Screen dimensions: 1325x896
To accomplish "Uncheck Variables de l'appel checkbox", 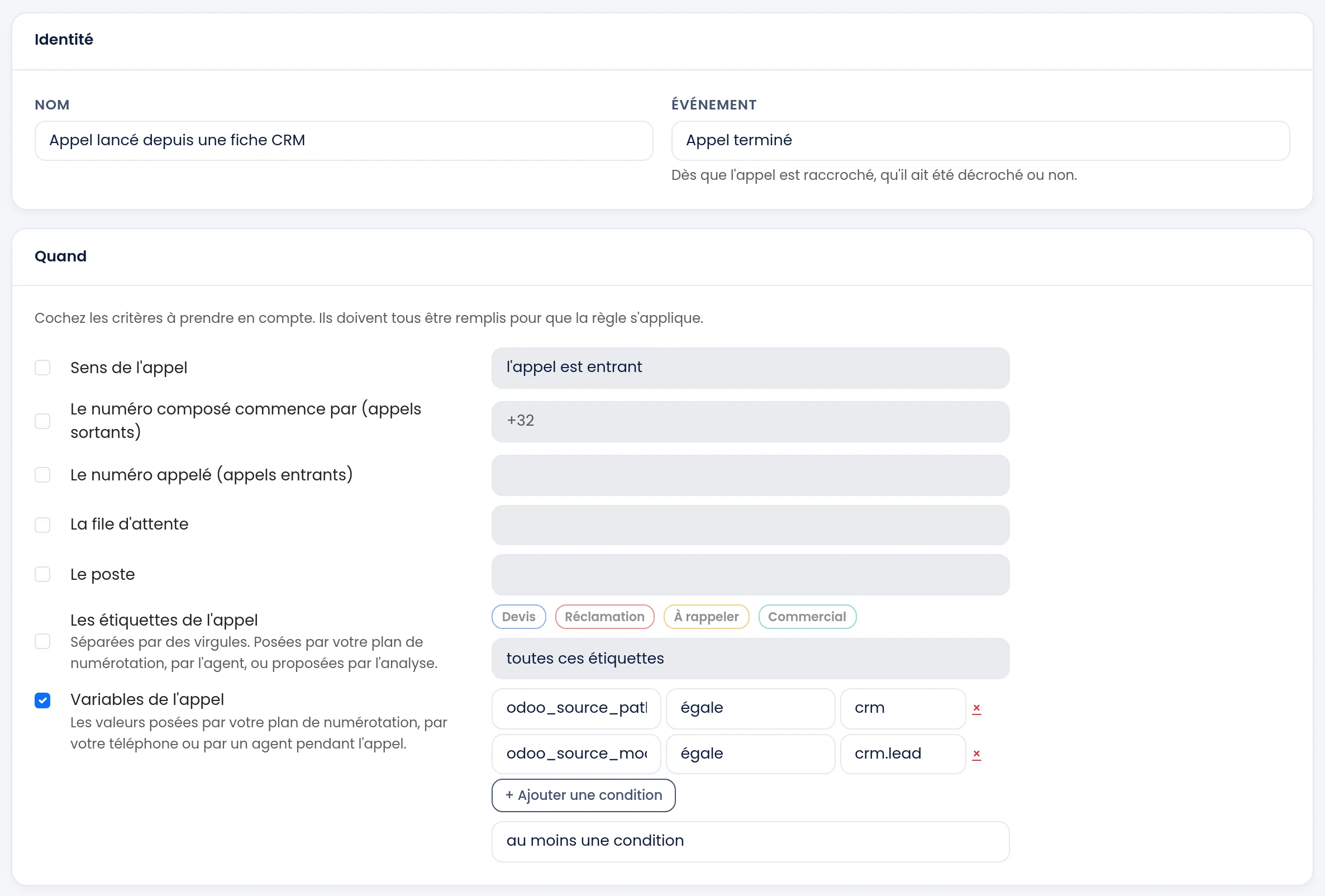I will point(43,700).
